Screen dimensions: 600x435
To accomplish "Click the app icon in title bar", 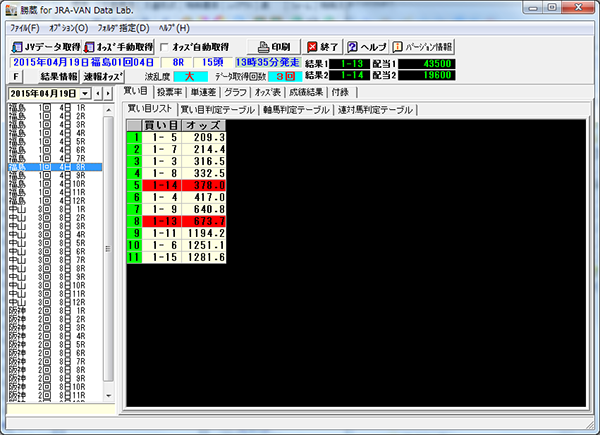I will [x=11, y=10].
